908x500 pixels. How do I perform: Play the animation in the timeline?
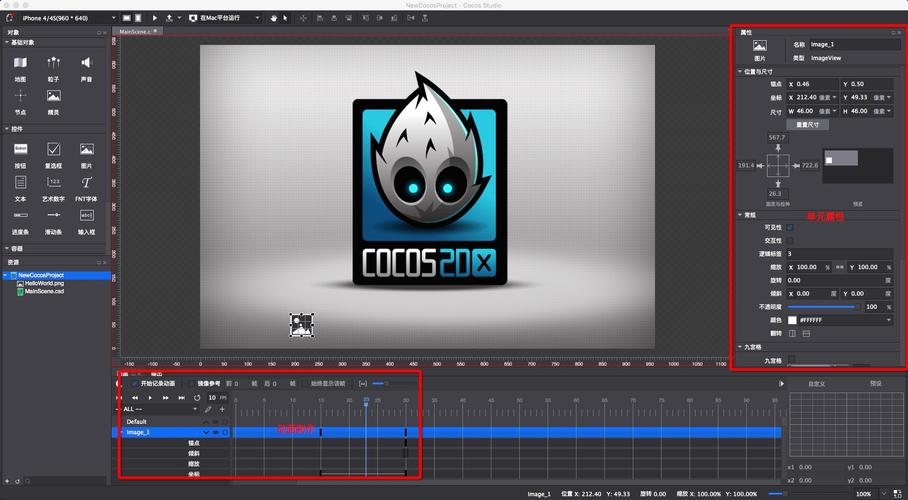click(x=150, y=398)
